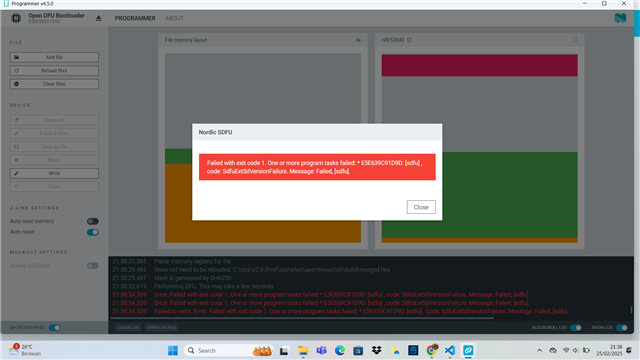Click the Write button with pencil icon
This screenshot has width=640, height=360.
point(54,173)
